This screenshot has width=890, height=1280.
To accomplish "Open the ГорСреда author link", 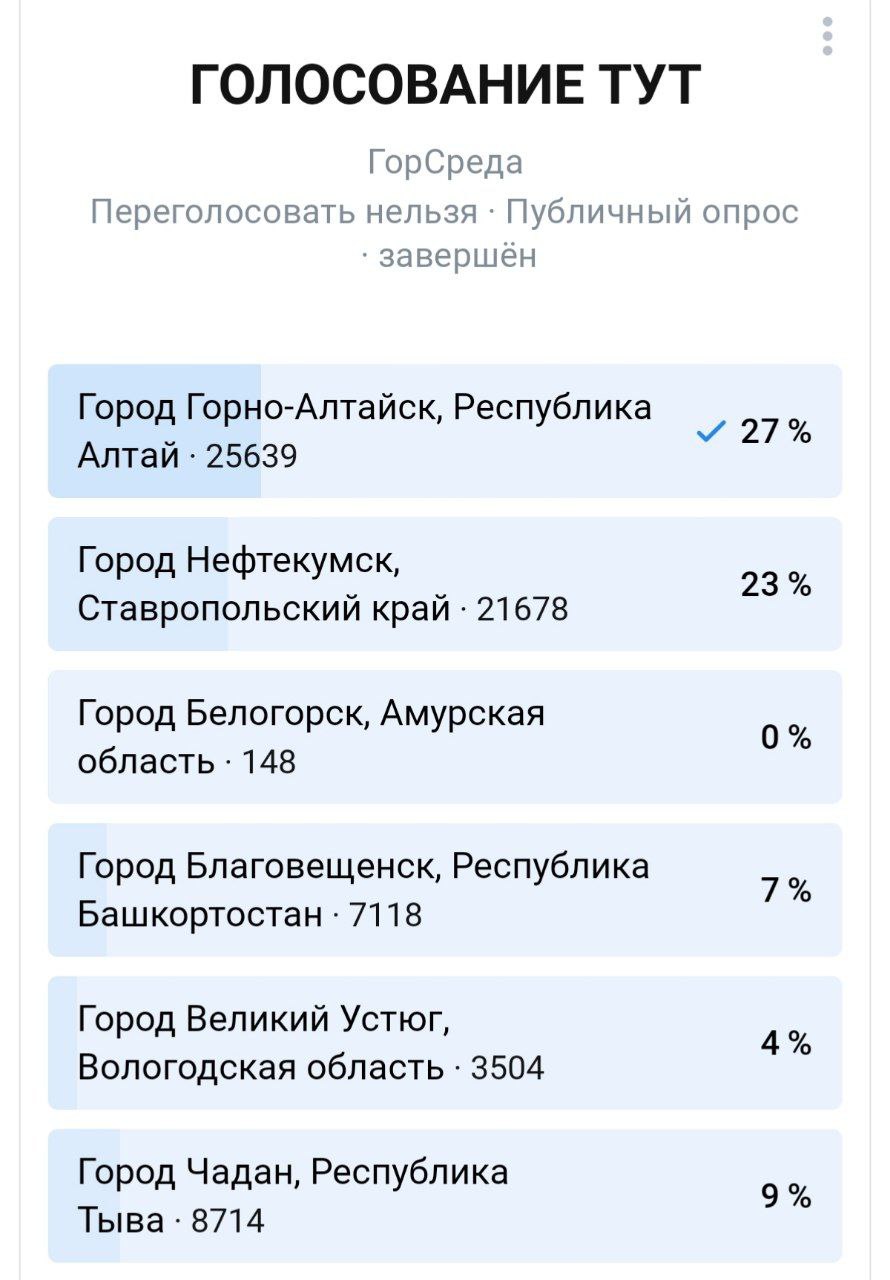I will (445, 162).
